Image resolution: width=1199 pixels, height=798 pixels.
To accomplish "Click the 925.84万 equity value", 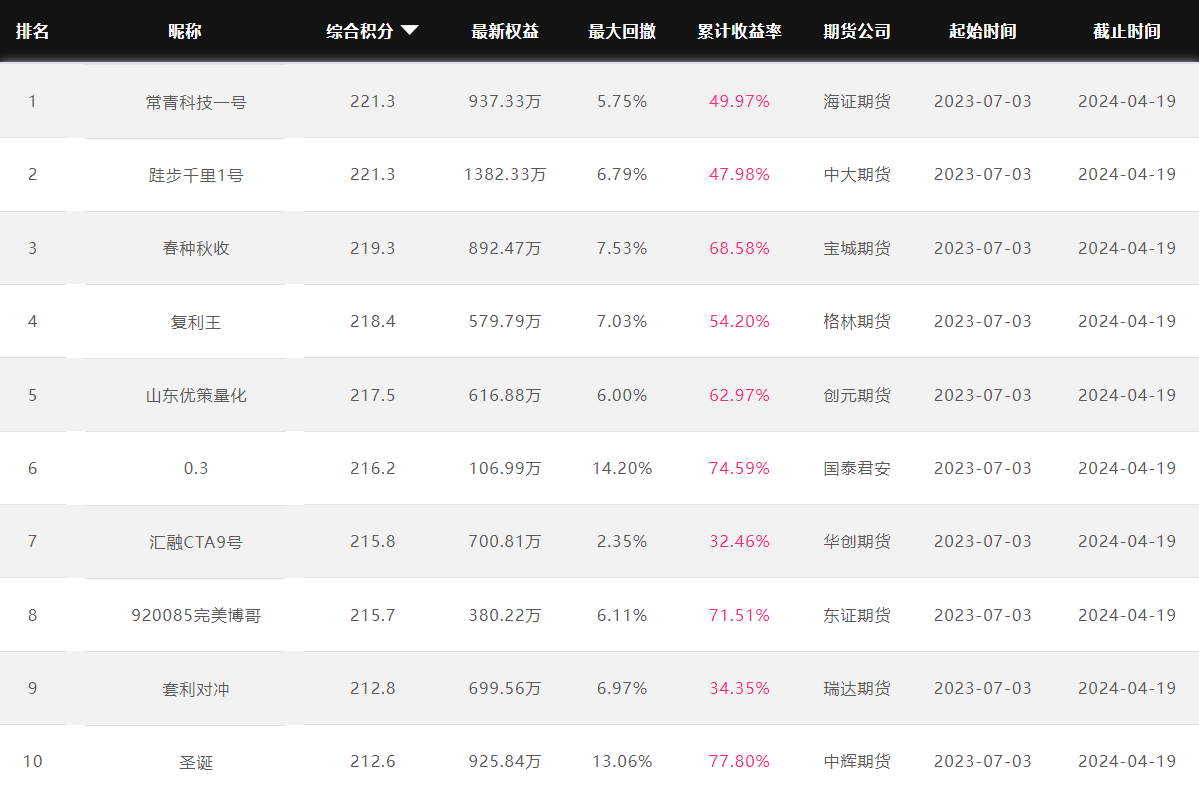I will click(505, 762).
